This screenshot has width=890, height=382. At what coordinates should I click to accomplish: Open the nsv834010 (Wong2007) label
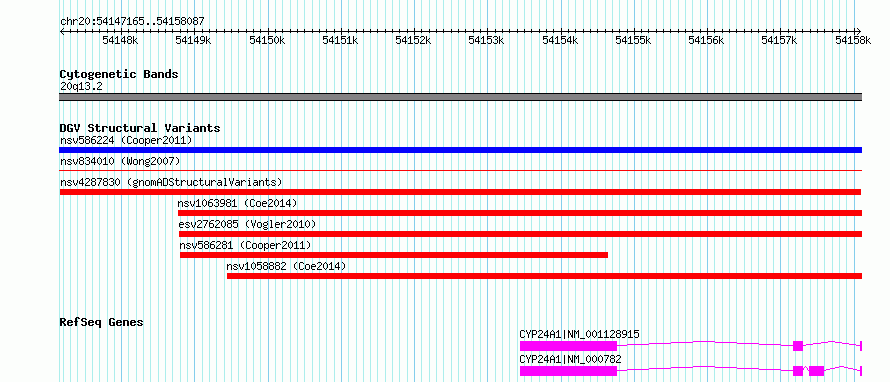pos(120,161)
